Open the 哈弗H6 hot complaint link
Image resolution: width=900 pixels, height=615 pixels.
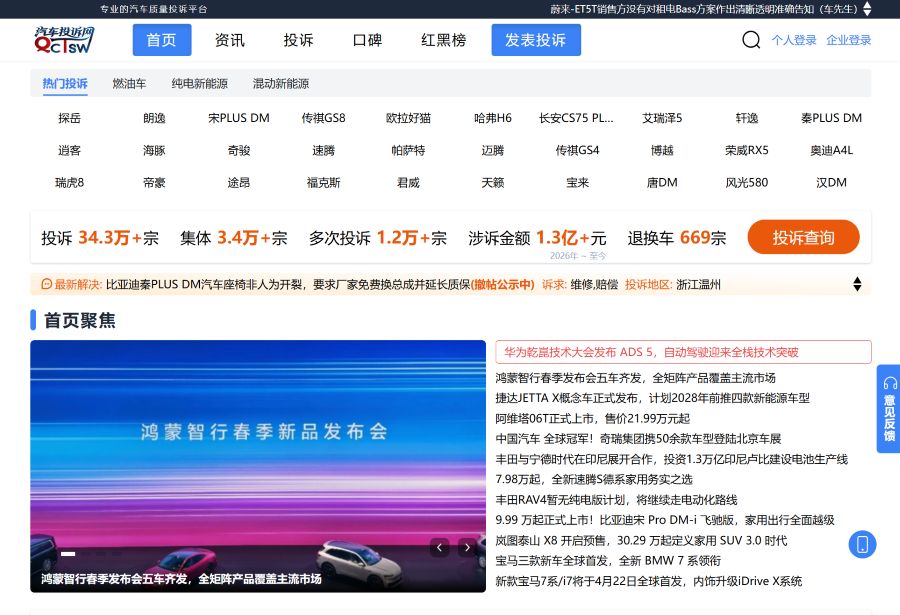tap(492, 117)
